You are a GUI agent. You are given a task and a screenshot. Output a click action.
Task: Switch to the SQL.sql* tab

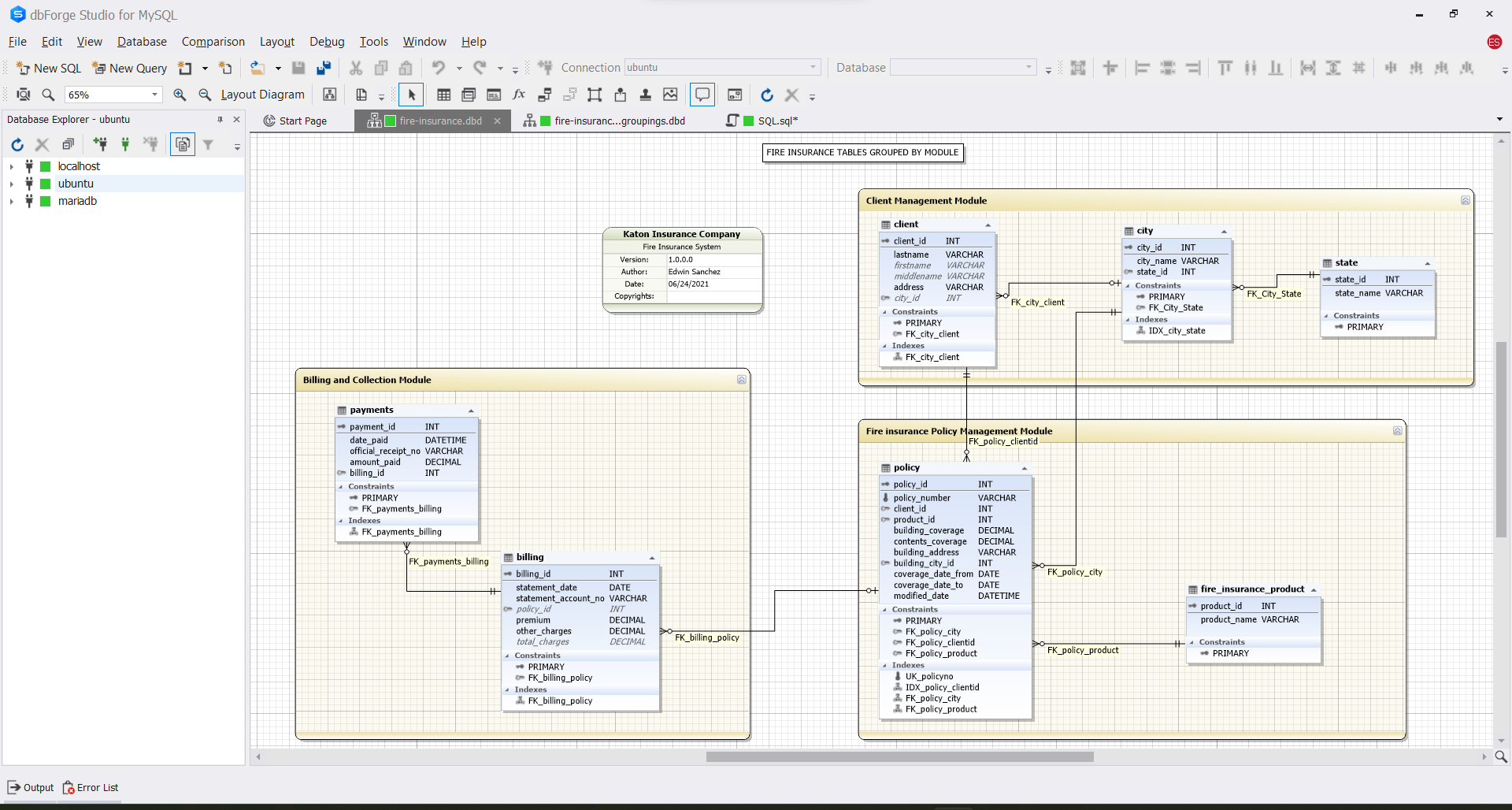coord(762,121)
